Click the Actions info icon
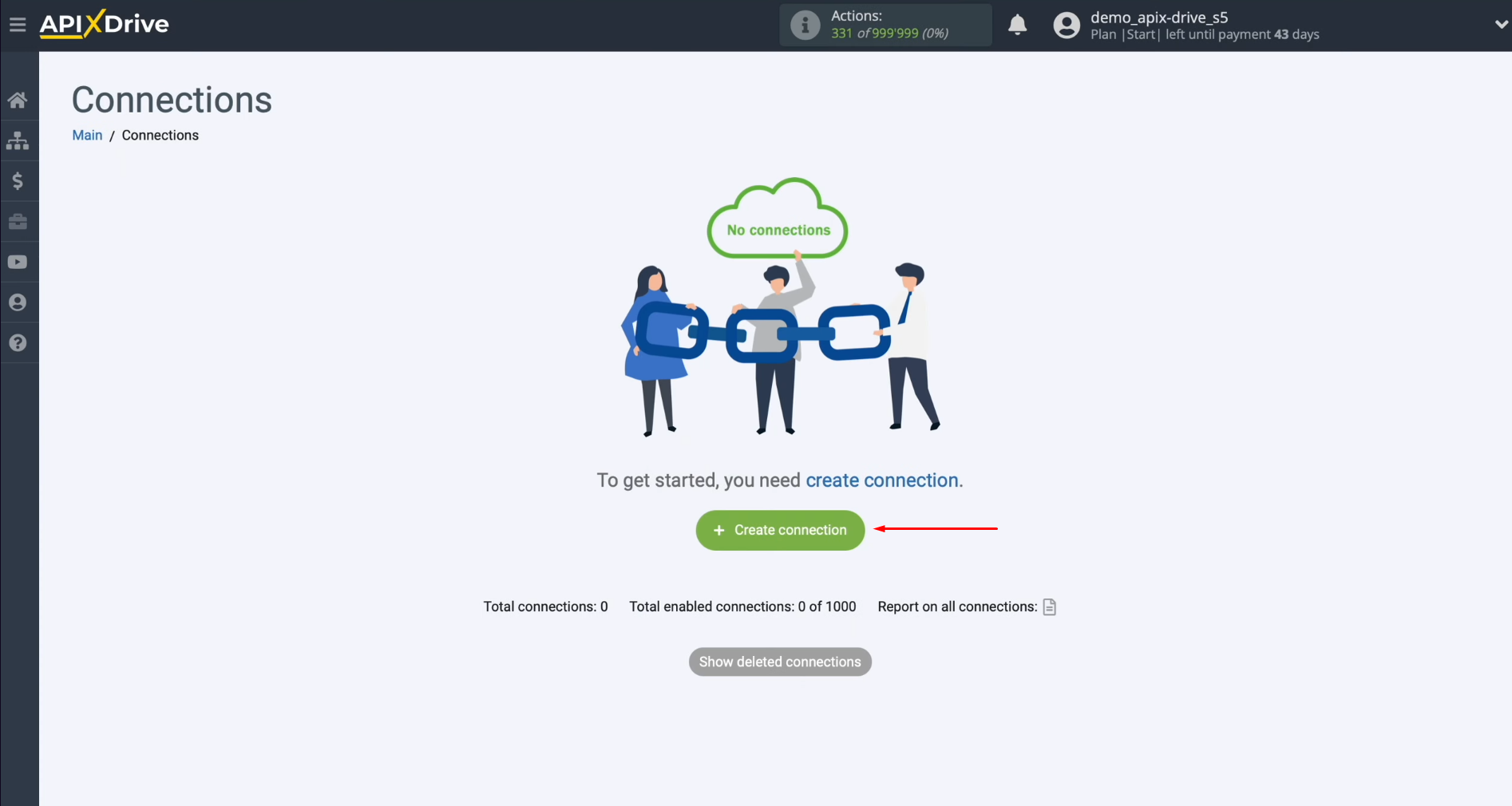Screen dimensions: 1512x806 804,25
